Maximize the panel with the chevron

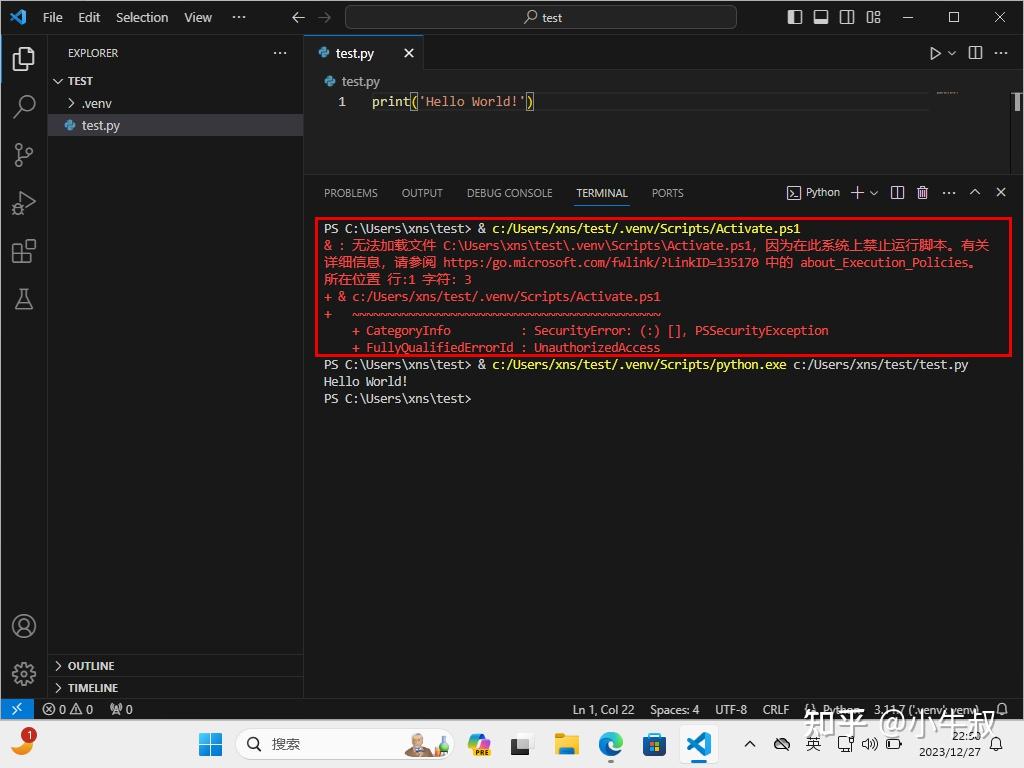[975, 192]
